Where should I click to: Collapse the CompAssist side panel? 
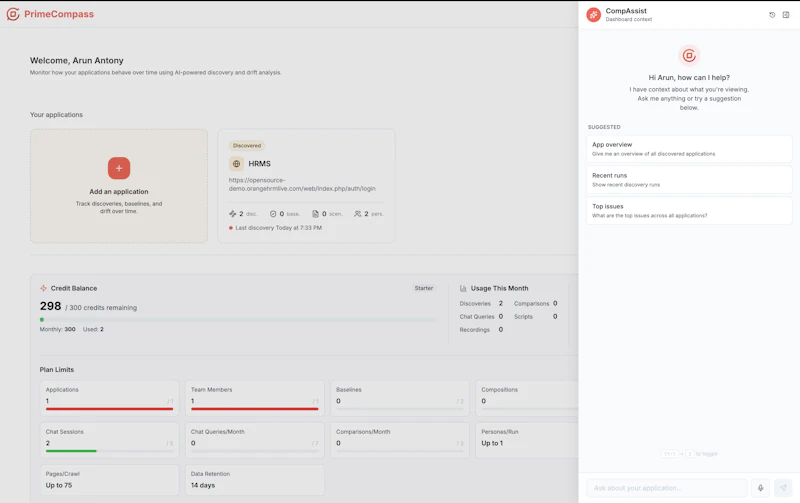pos(786,15)
